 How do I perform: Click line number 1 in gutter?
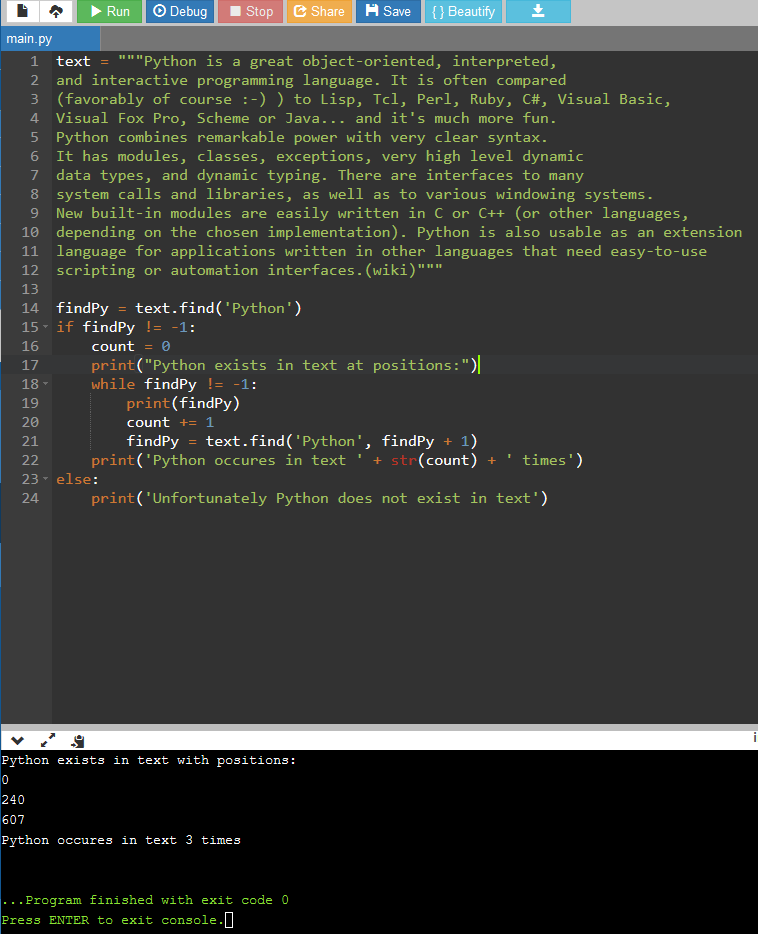tap(34, 61)
